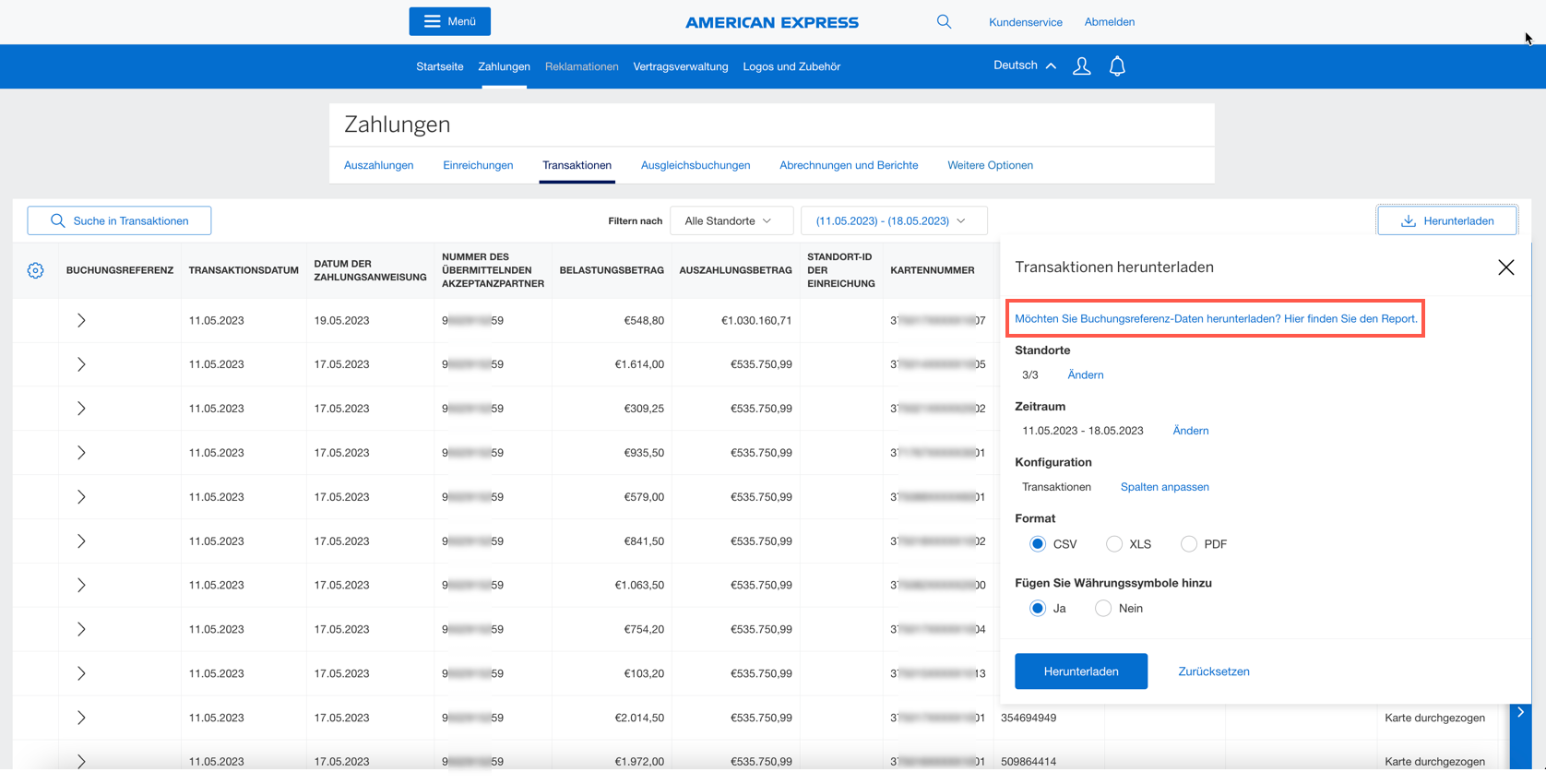Click Suche in Transaktionen search field
1546x784 pixels.
pos(119,220)
